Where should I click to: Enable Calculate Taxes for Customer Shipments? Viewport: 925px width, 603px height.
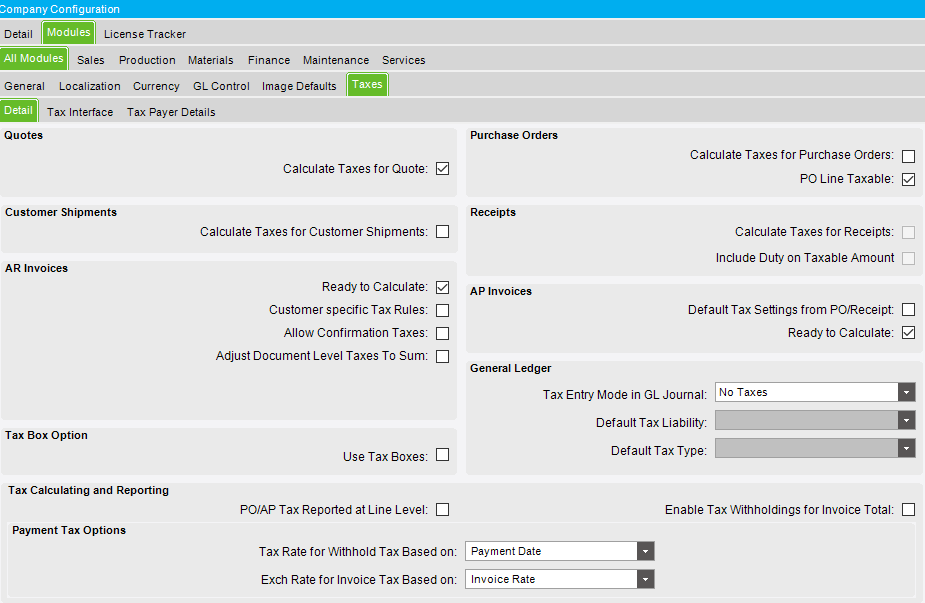(x=442, y=232)
